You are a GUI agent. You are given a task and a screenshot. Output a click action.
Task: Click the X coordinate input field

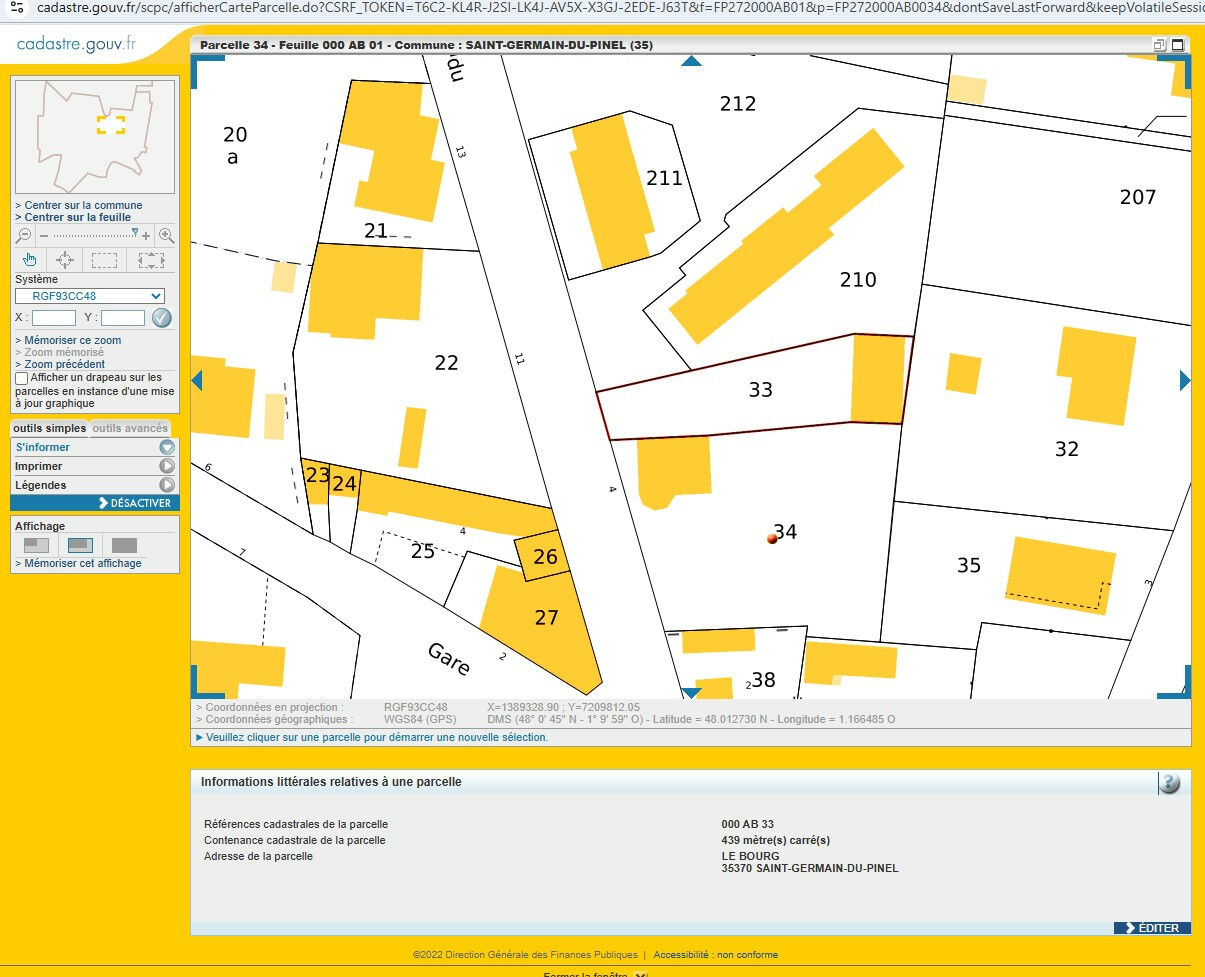(54, 318)
